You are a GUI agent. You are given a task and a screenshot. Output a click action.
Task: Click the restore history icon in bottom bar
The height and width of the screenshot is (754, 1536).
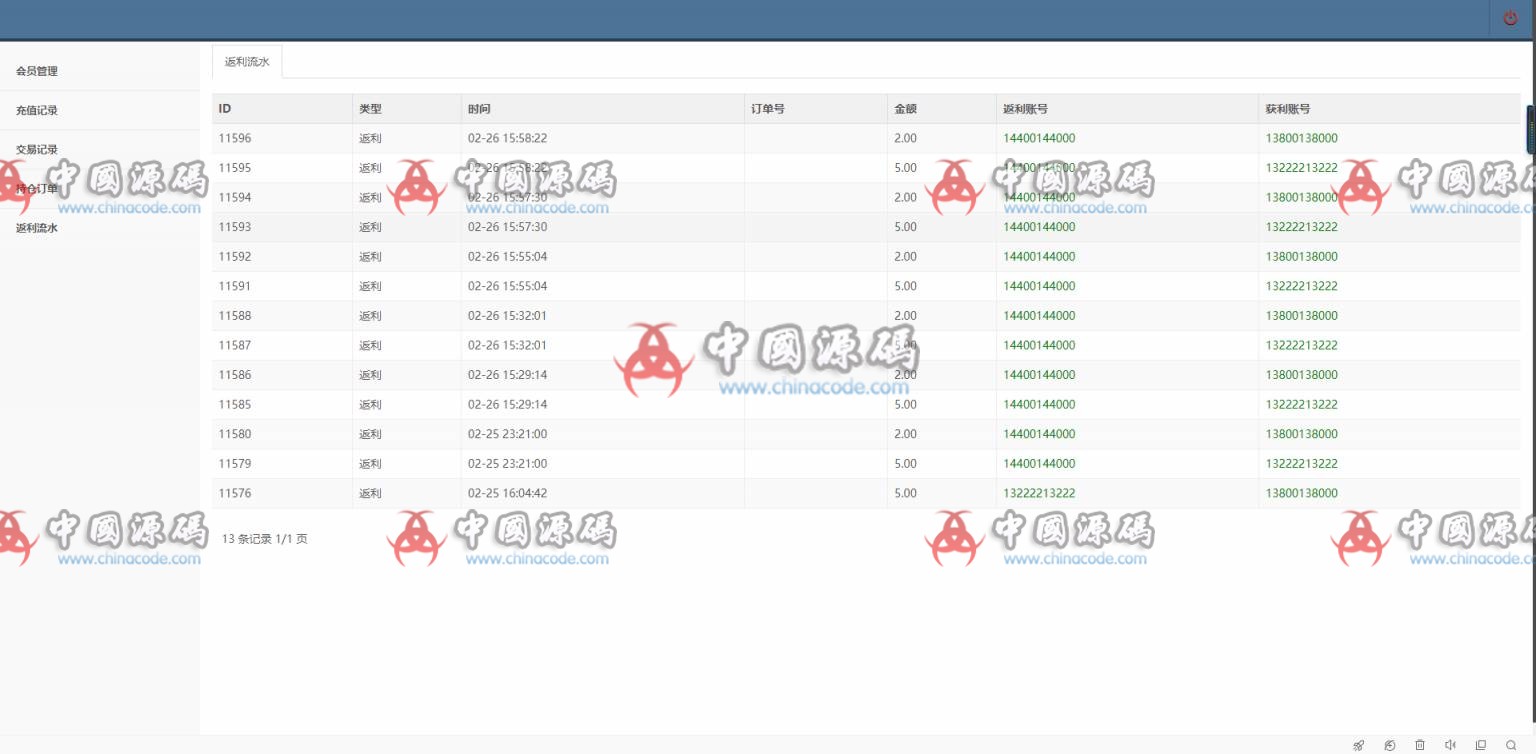point(1389,745)
